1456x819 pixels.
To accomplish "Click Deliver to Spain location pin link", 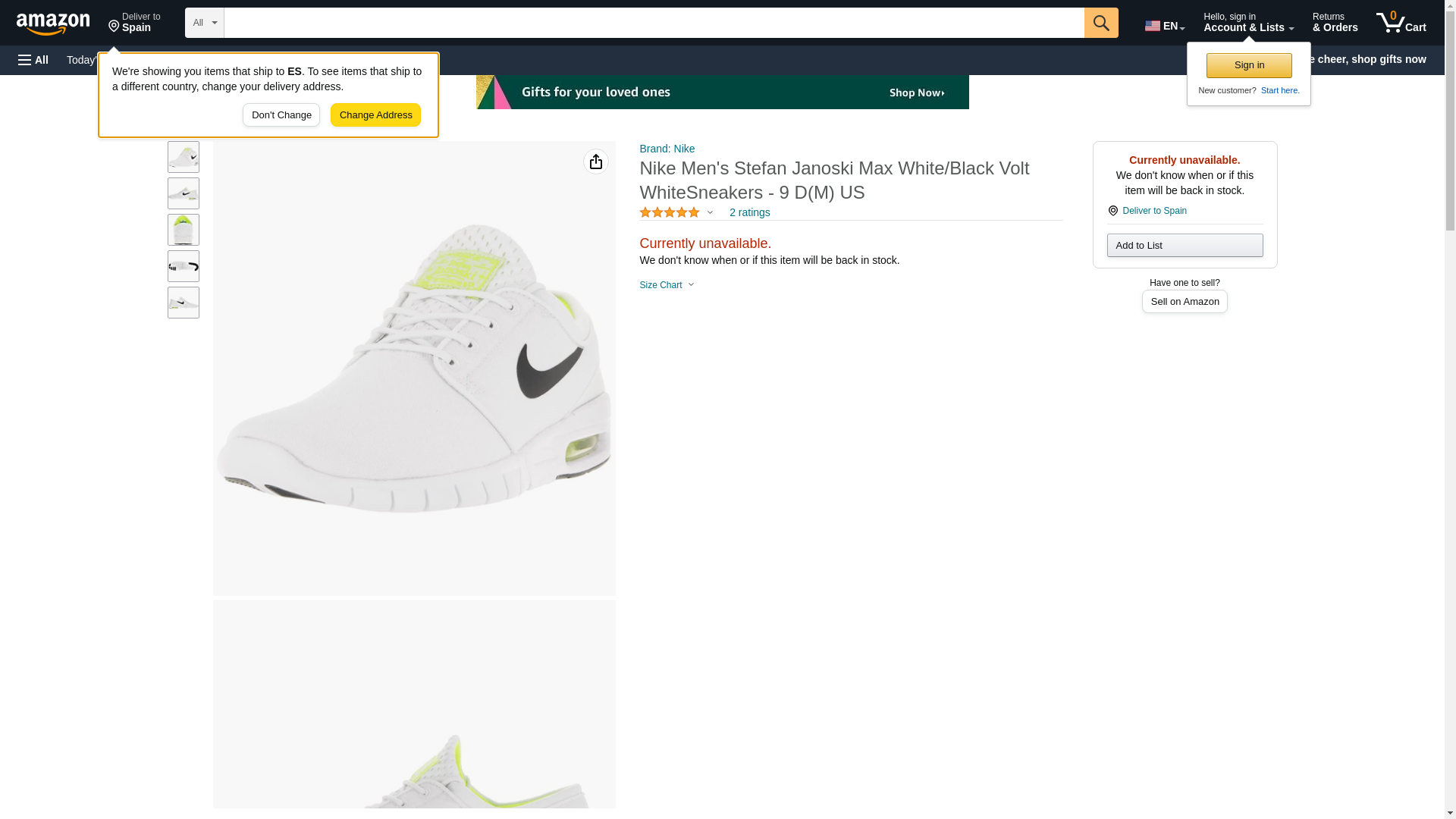I will (1153, 211).
